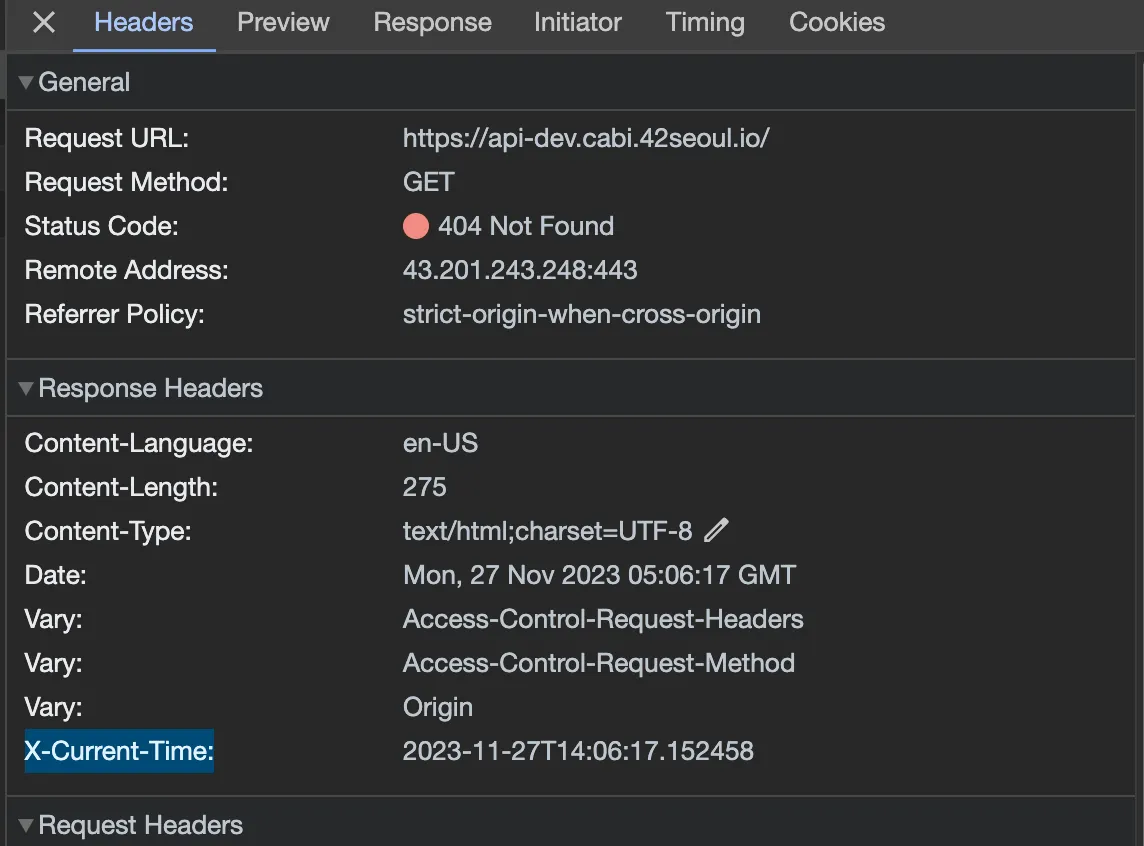Collapse the Request Headers section

[x=26, y=826]
